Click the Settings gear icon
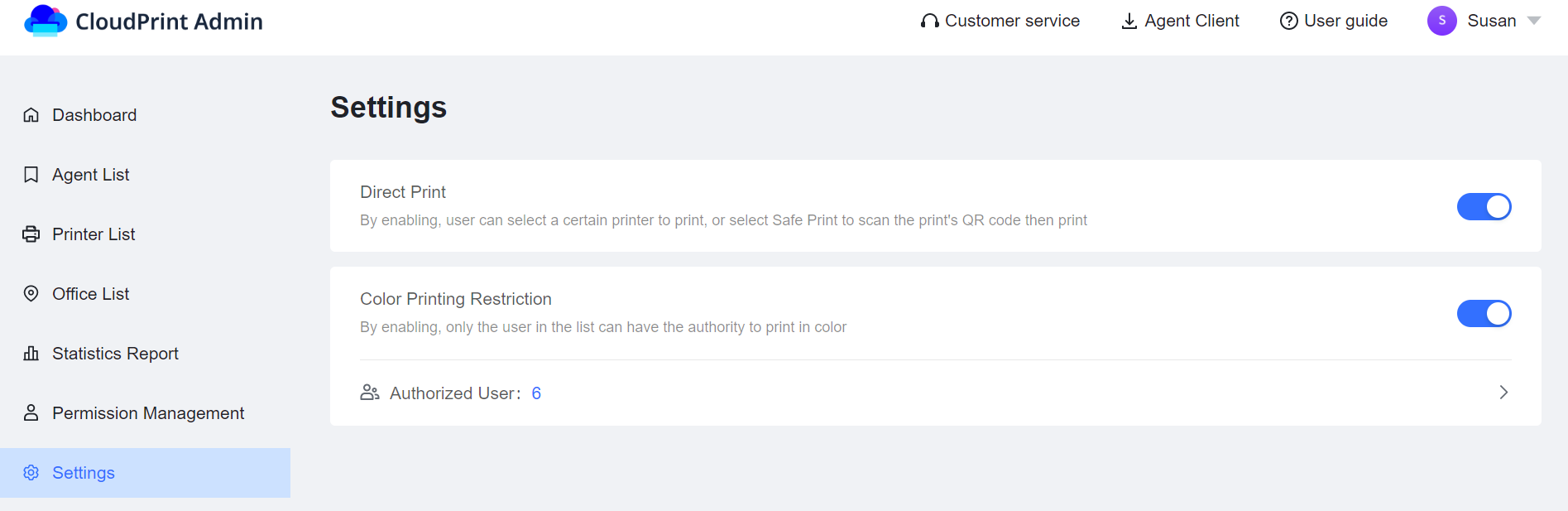 tap(31, 473)
